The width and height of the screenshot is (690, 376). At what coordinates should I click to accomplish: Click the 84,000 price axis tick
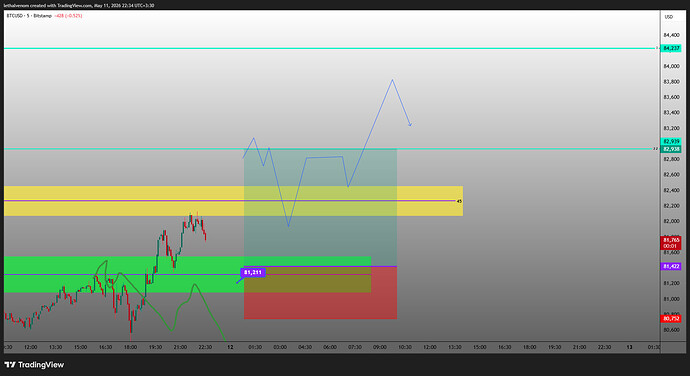click(672, 66)
